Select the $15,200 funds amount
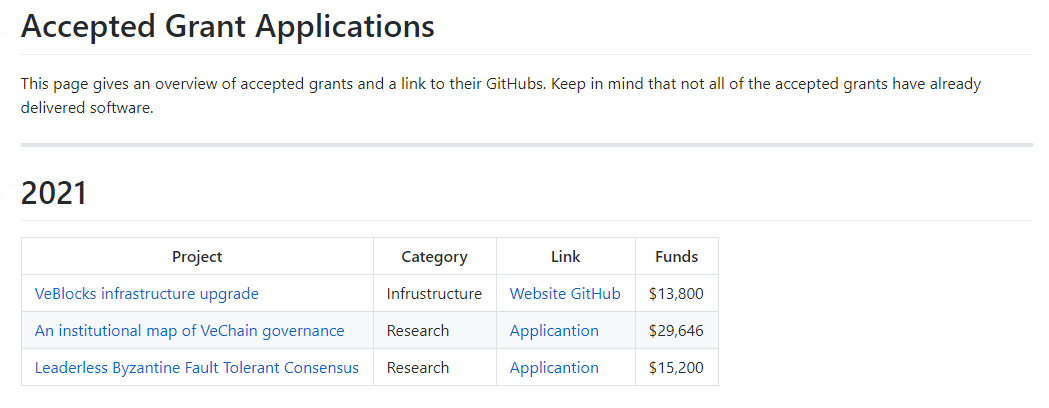 coord(676,367)
